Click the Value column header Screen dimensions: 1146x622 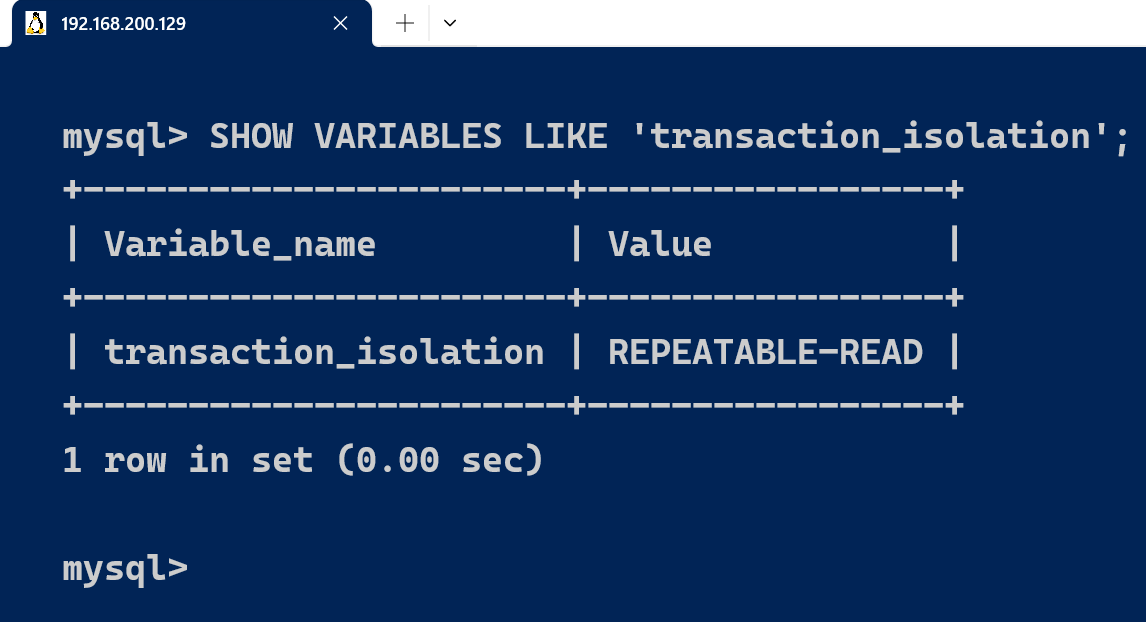(x=660, y=244)
